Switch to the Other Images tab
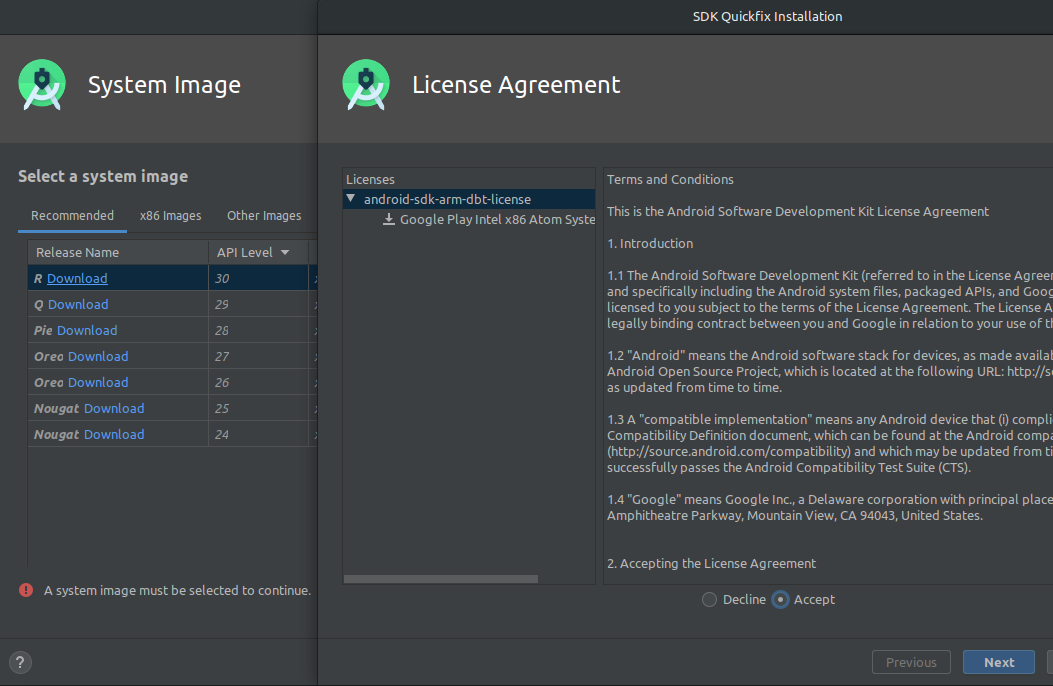 [264, 215]
